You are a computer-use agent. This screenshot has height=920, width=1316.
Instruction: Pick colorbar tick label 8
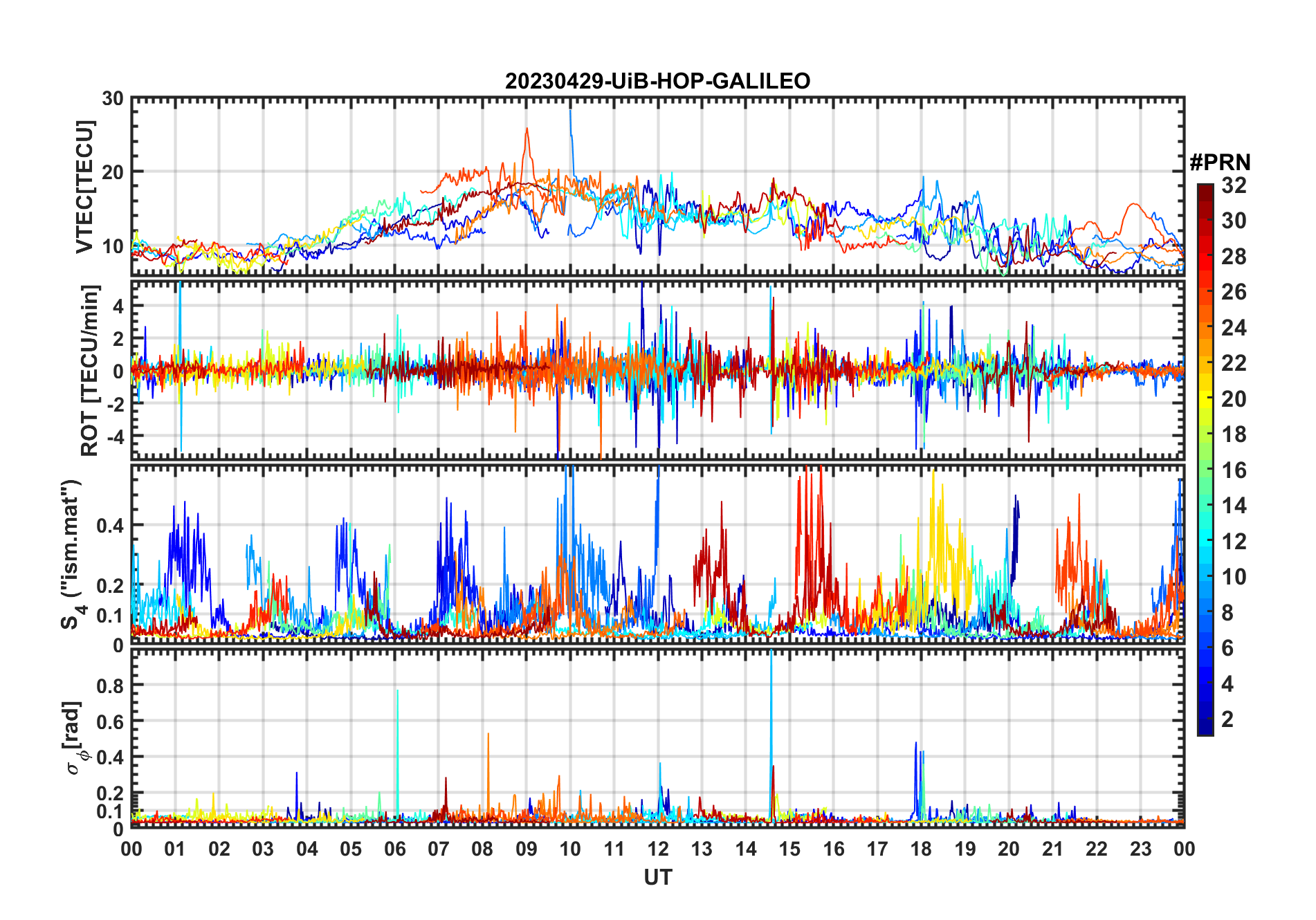pos(1227,612)
